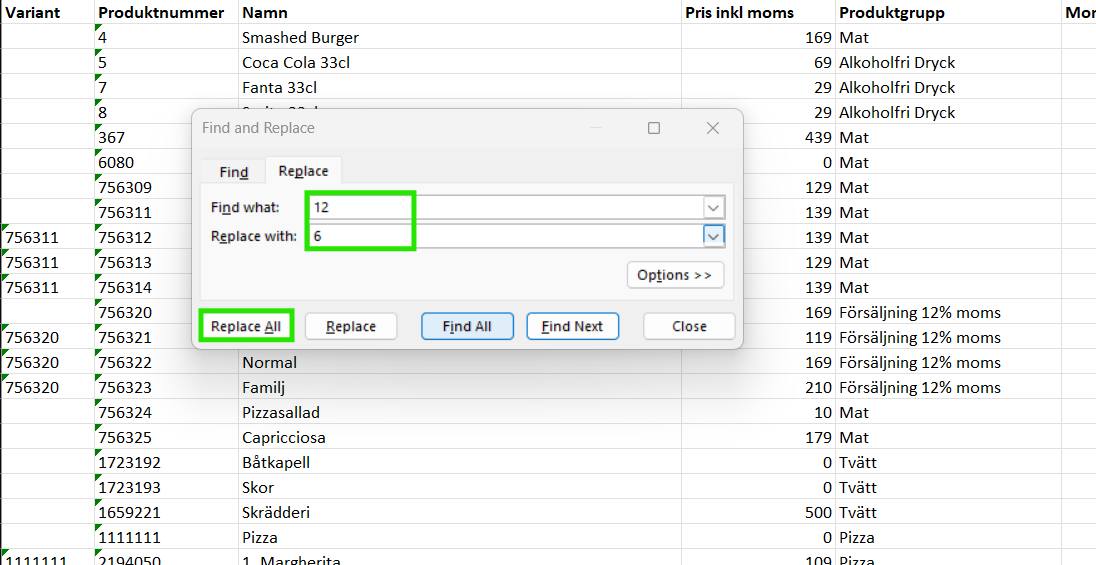The height and width of the screenshot is (565, 1096).
Task: Expand the Options >> section
Action: tap(674, 275)
